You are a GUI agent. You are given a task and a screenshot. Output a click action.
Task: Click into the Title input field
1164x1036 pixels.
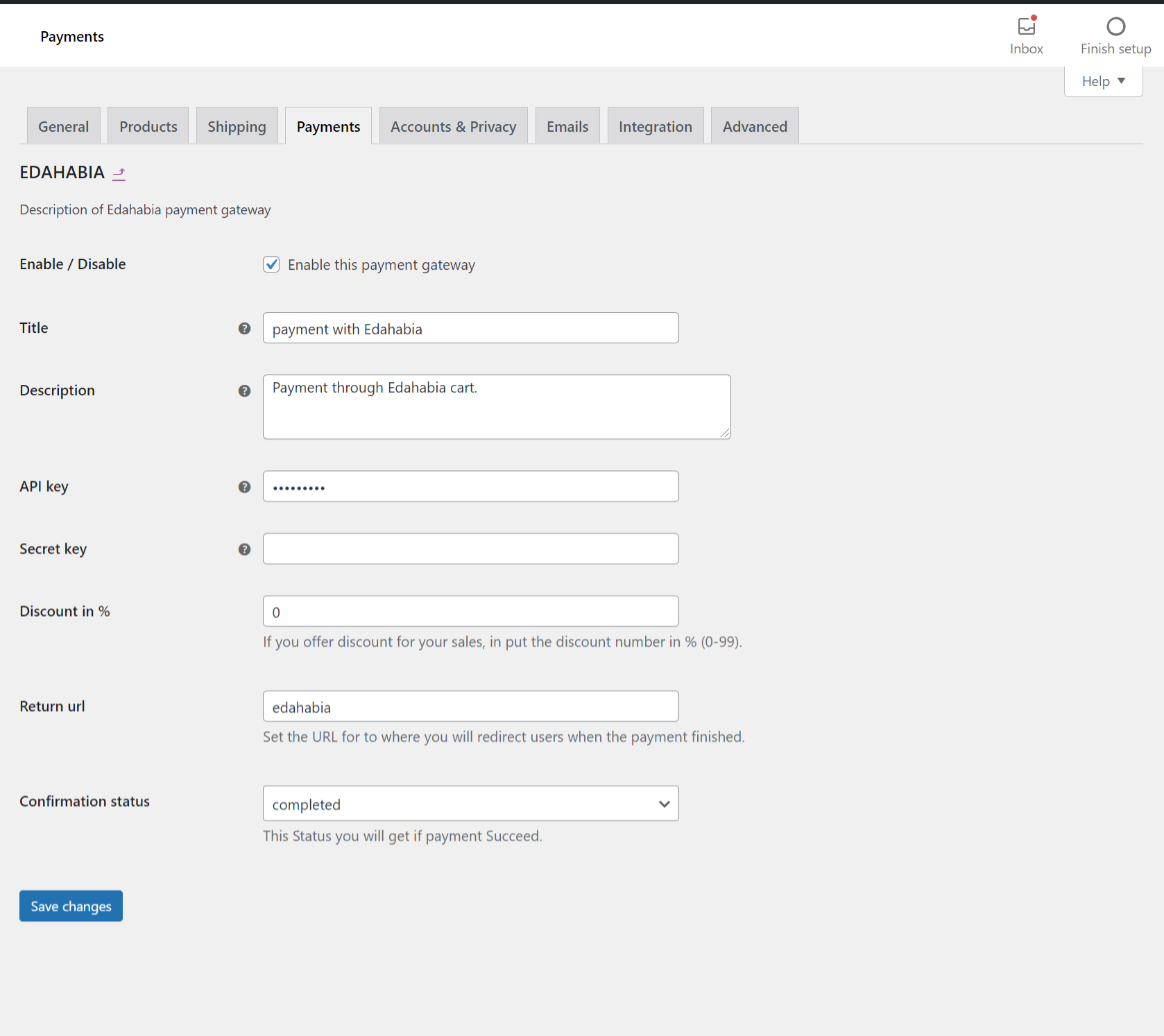470,328
